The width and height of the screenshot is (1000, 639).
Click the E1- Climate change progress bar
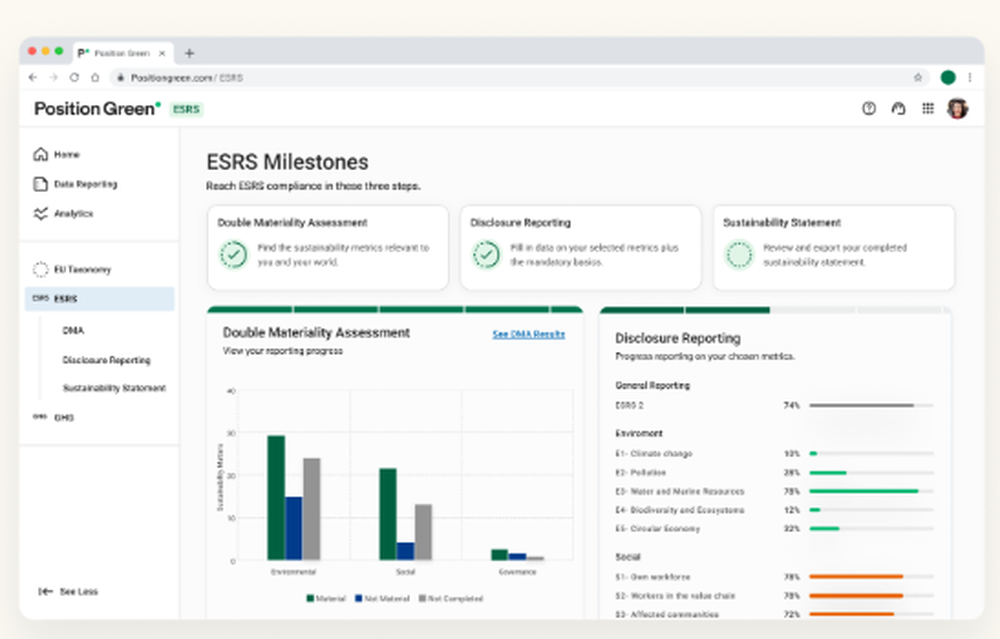coord(871,453)
